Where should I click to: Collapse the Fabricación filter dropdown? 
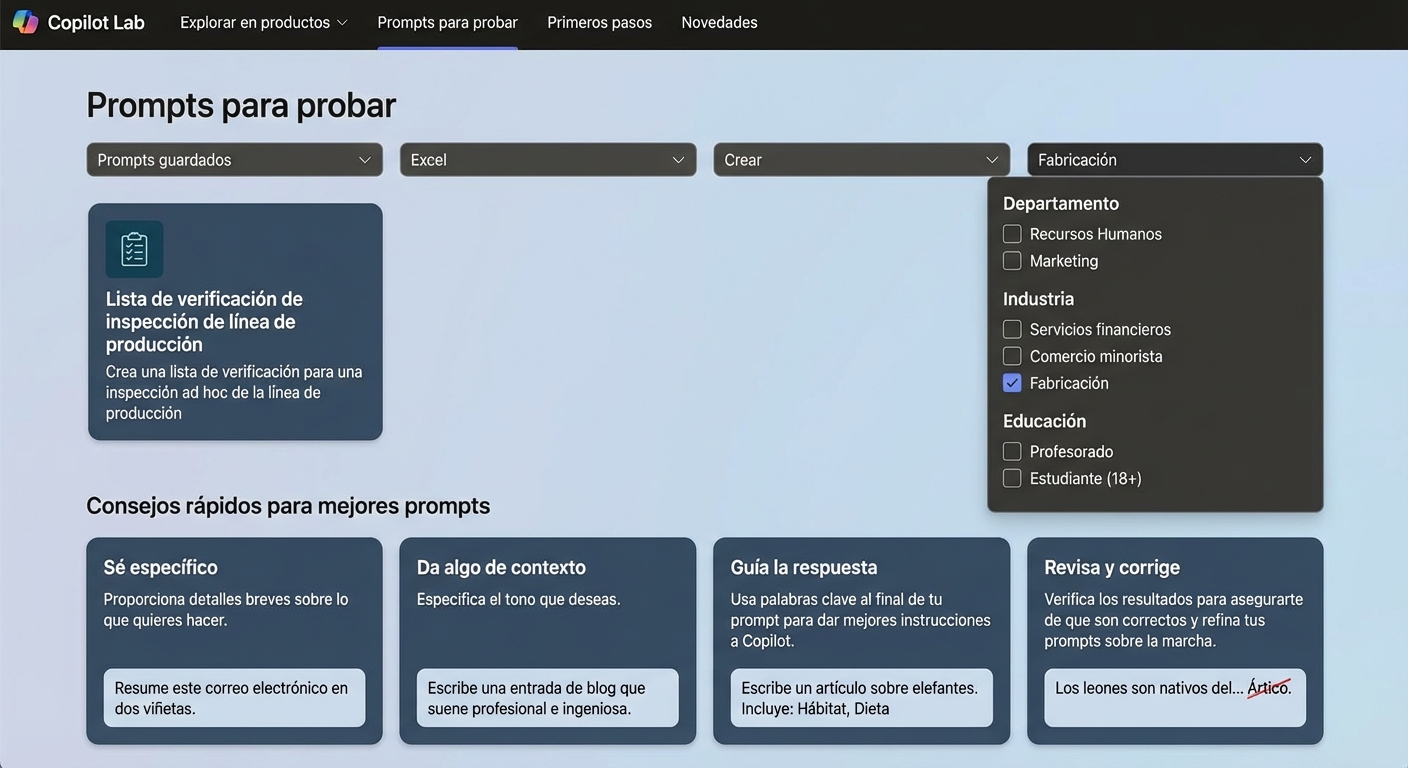tap(1174, 159)
